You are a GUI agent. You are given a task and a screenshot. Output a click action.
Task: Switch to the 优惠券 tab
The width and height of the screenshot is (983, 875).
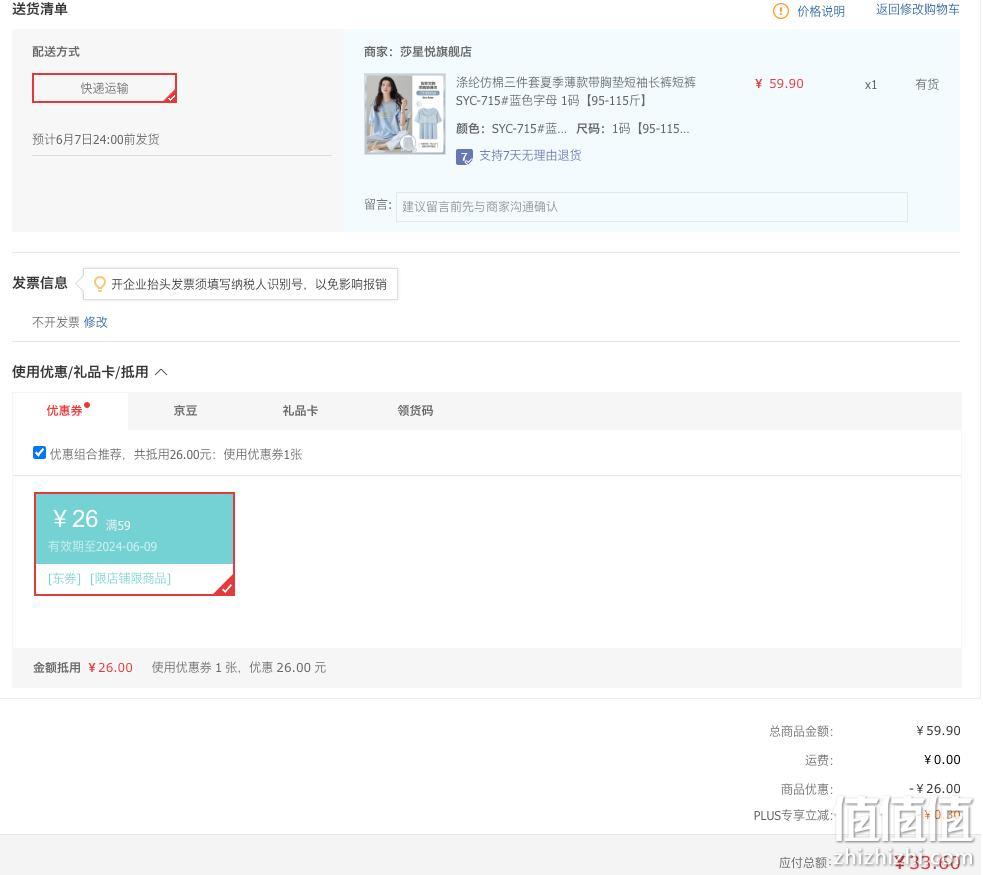[x=65, y=411]
